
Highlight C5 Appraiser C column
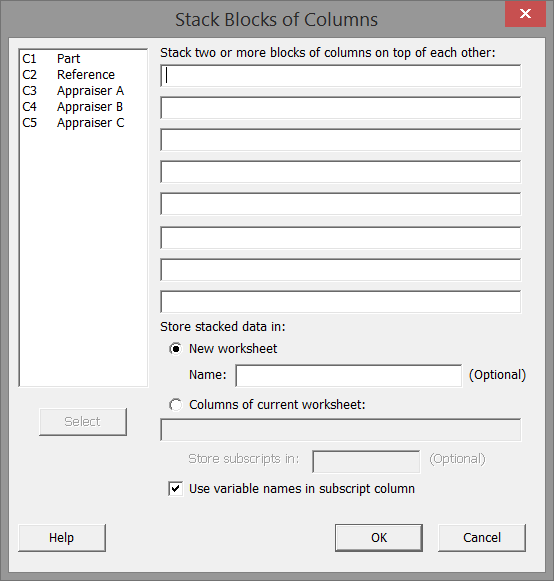73,123
